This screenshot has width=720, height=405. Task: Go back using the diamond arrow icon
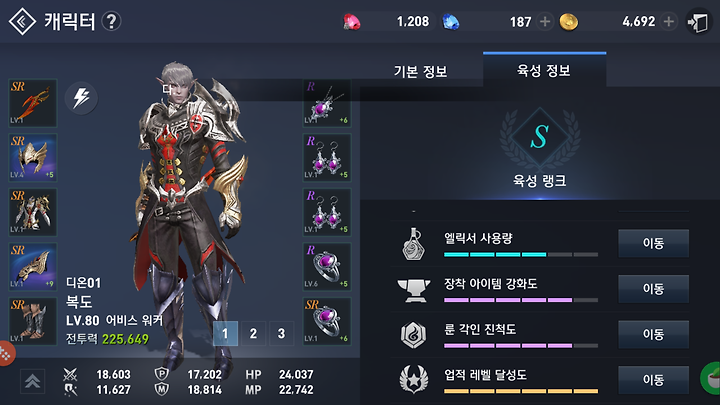pos(22,21)
